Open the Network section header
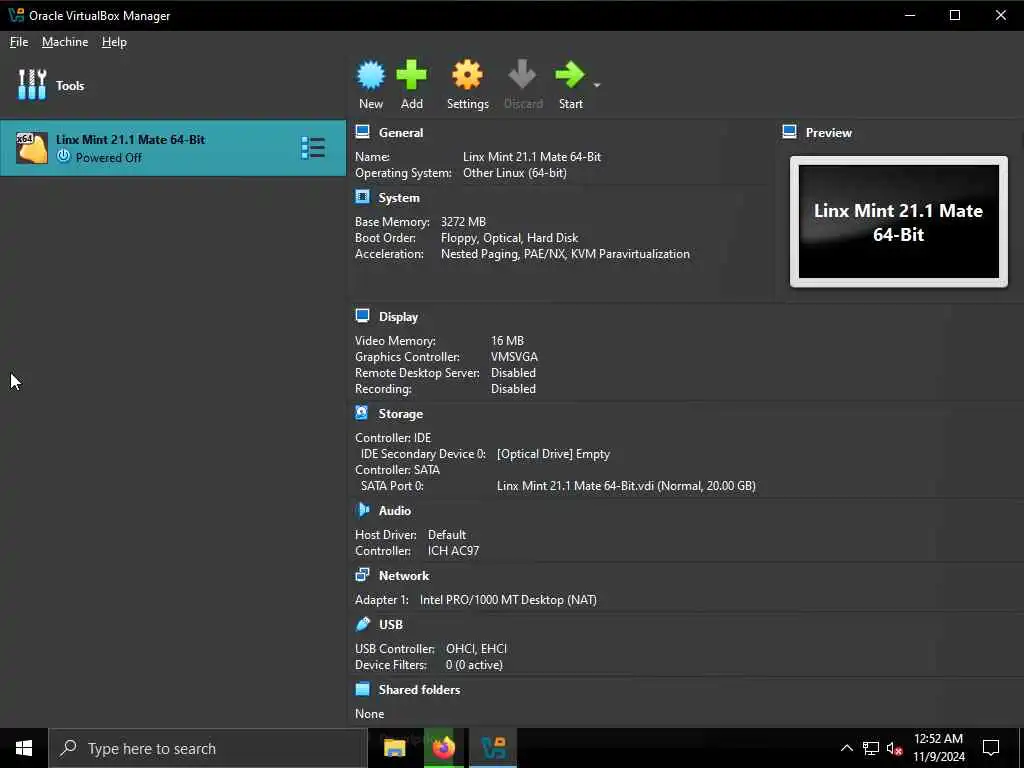This screenshot has height=768, width=1024. coord(404,576)
